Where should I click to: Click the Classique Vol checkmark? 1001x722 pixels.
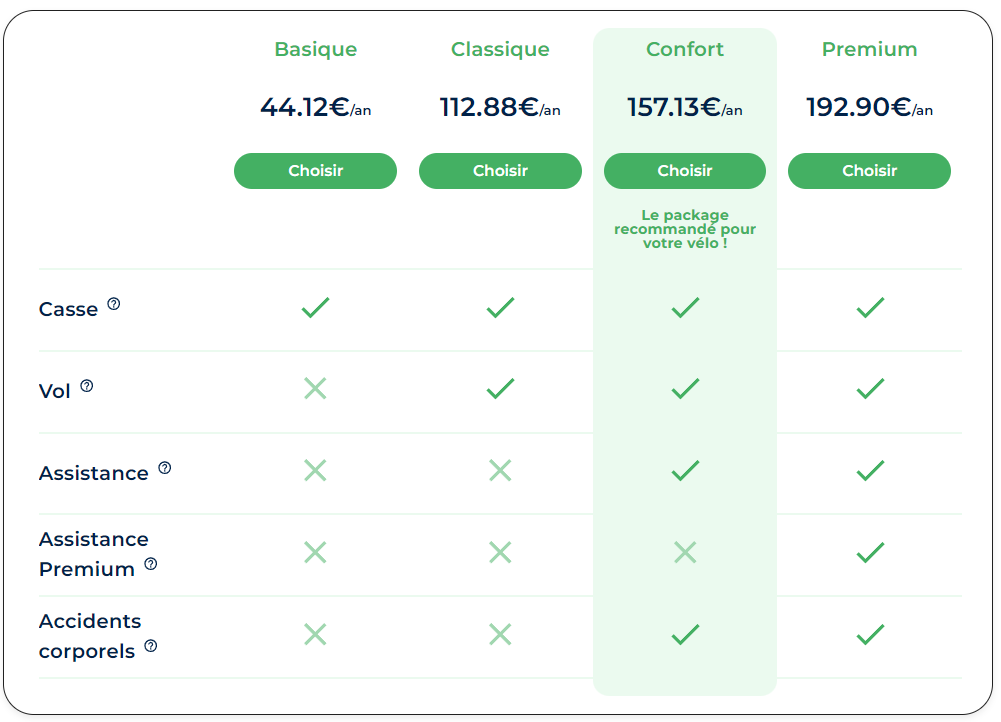[x=500, y=388]
